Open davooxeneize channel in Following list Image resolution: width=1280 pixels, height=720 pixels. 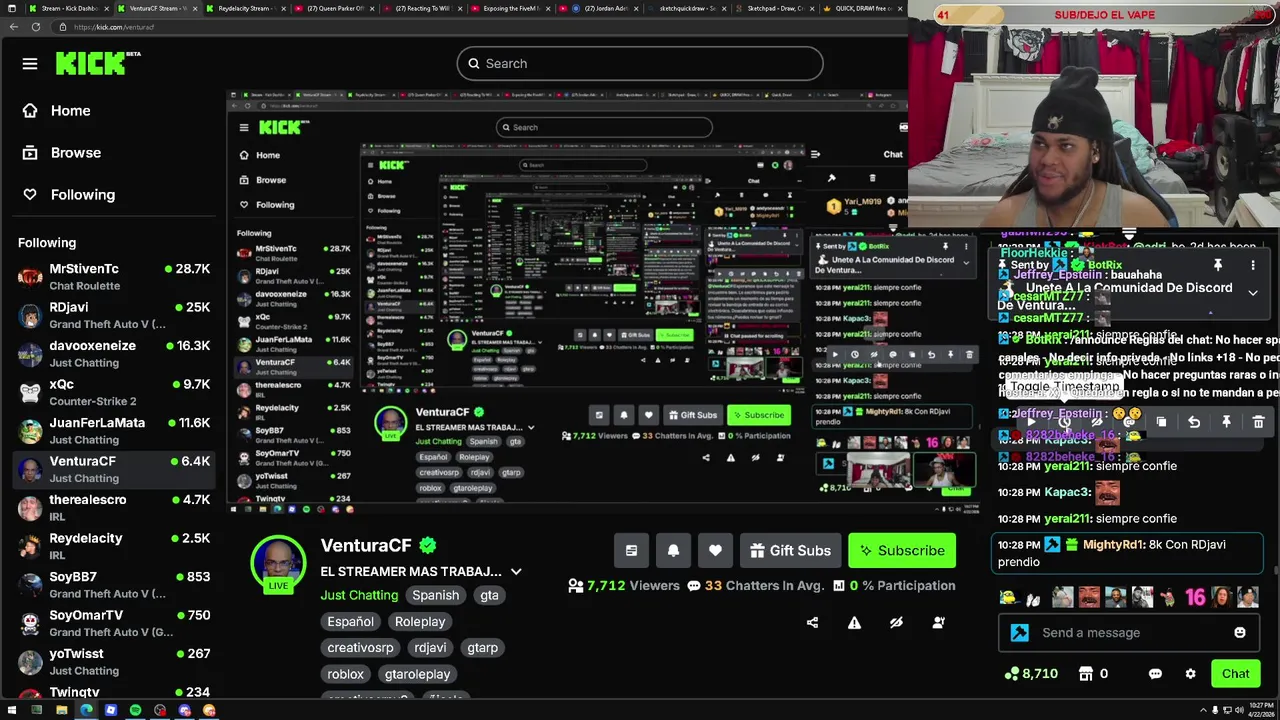113,354
